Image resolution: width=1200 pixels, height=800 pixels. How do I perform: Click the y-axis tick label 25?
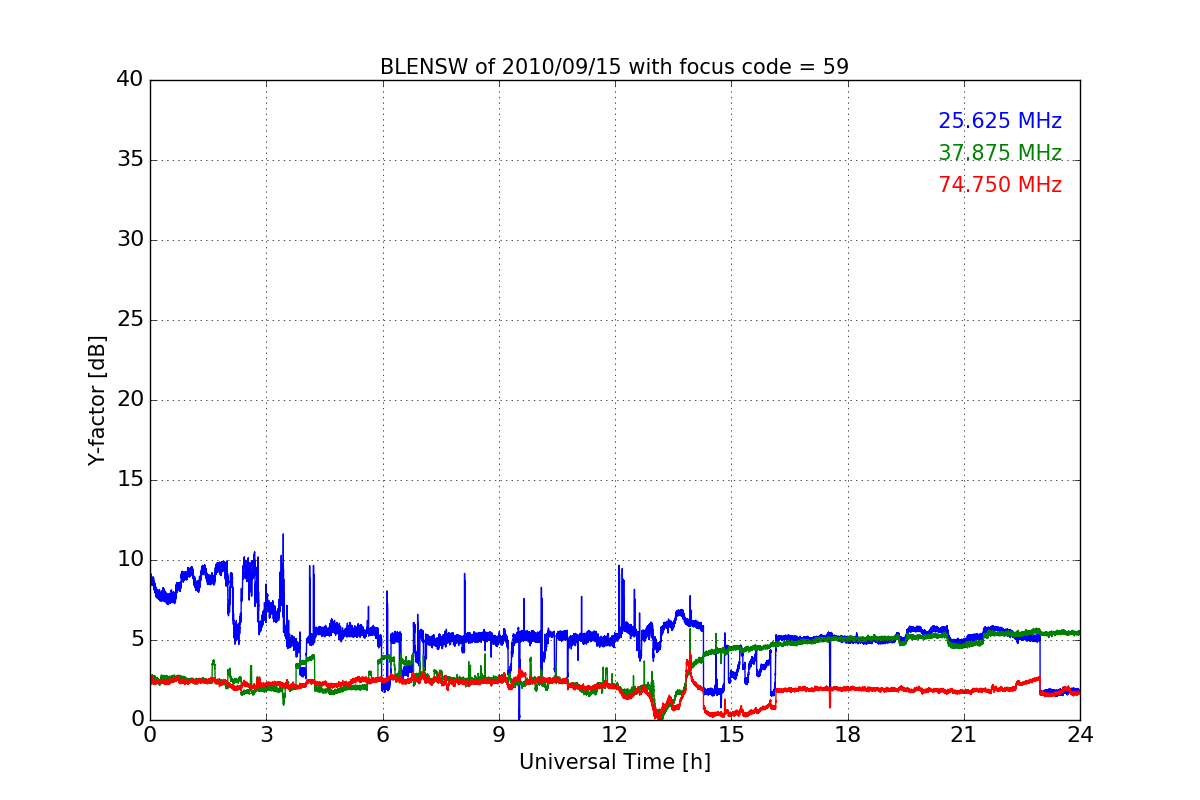click(129, 320)
